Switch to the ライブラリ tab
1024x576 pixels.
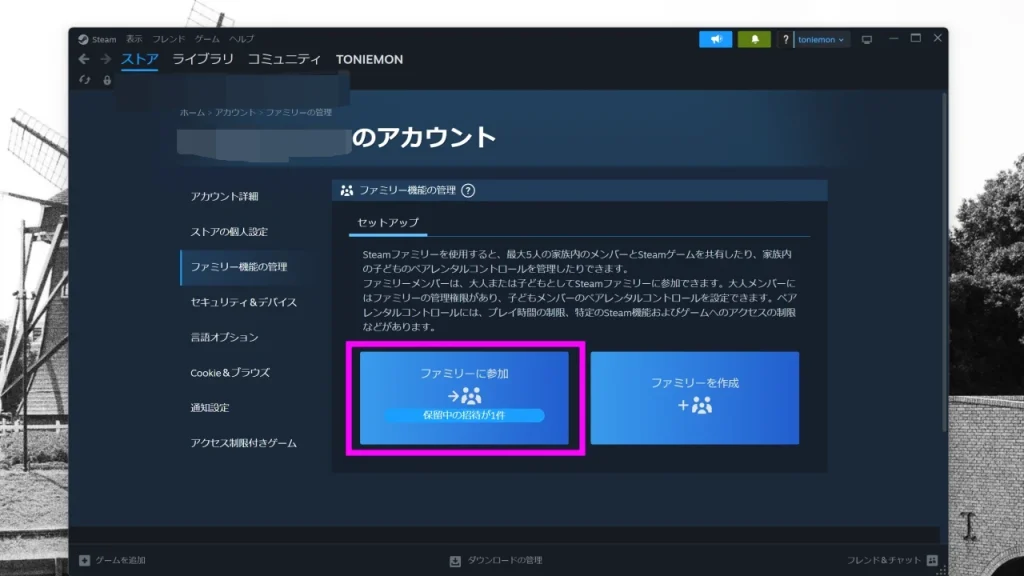point(202,59)
